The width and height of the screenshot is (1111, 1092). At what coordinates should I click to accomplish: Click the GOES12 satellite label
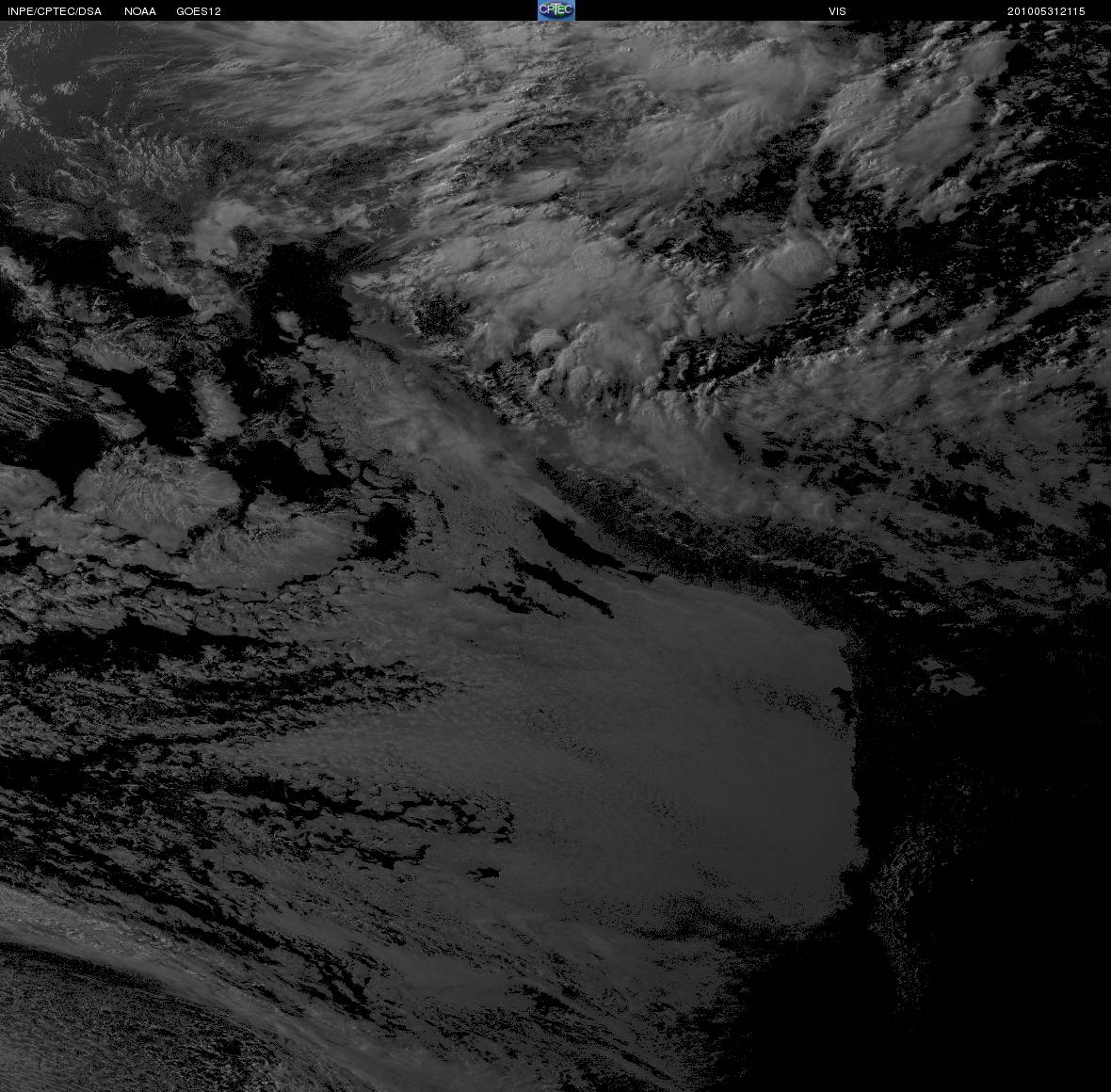(x=199, y=11)
